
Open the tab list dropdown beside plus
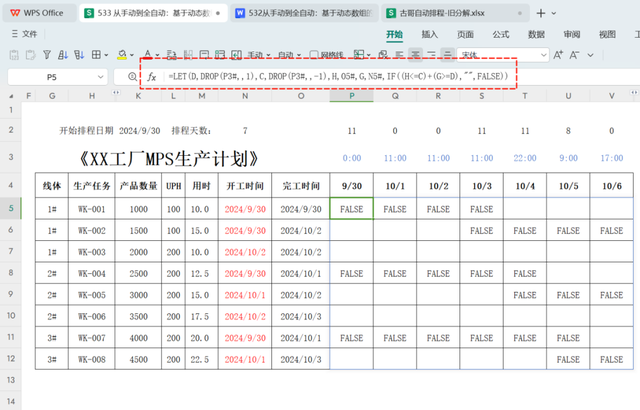(554, 13)
